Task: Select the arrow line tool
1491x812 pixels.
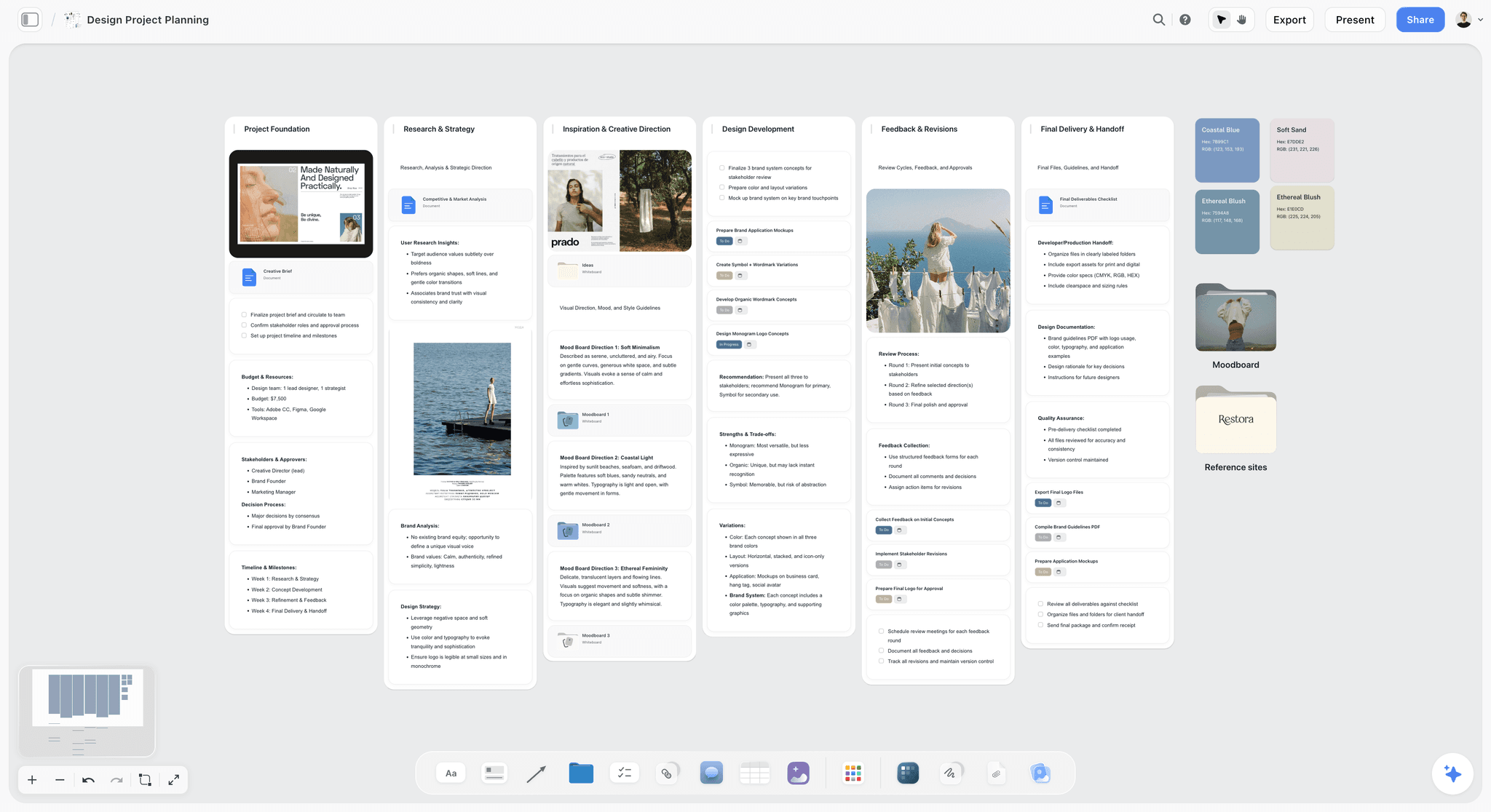Action: click(536, 773)
